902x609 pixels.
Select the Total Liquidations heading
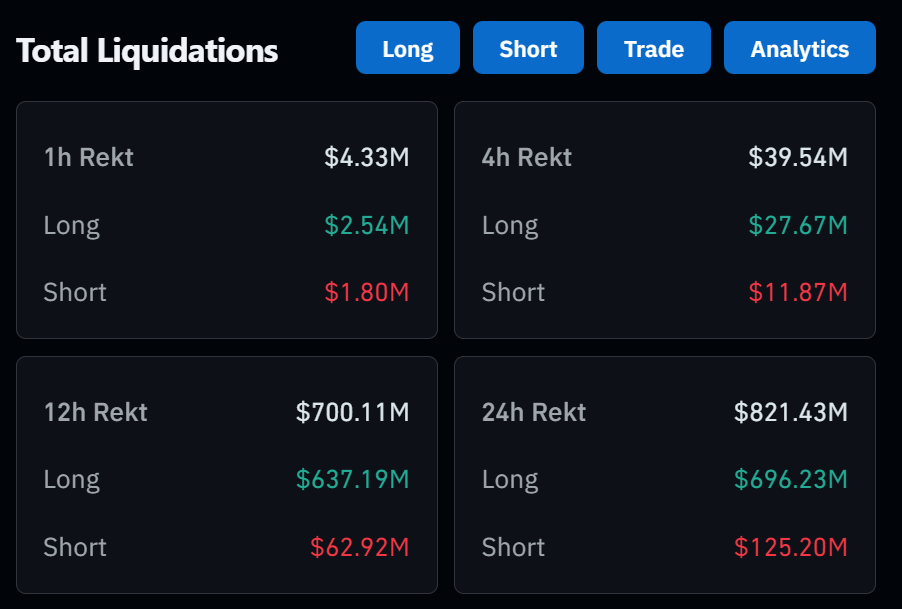[x=147, y=51]
